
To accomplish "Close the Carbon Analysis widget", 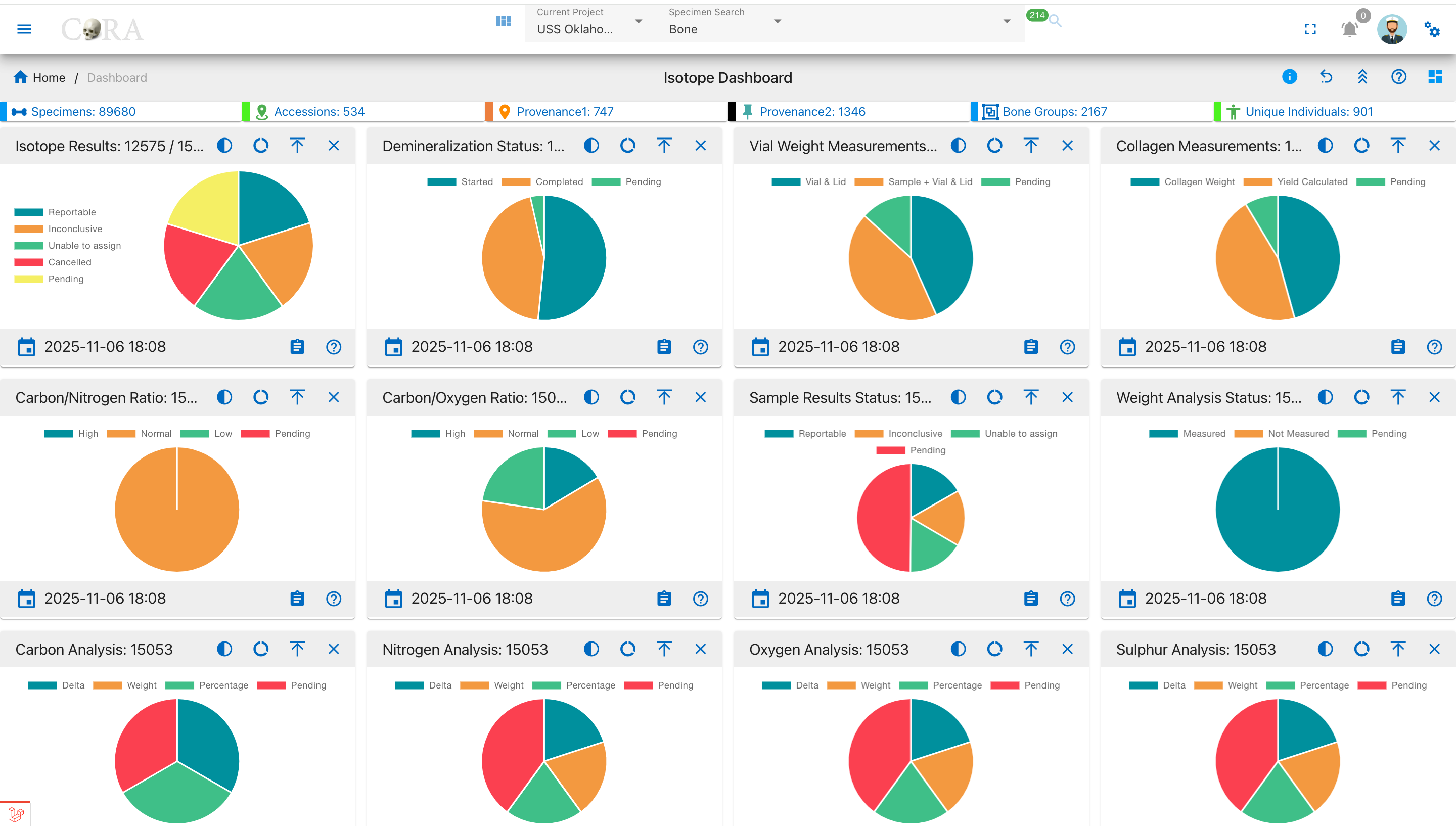I will pos(334,649).
